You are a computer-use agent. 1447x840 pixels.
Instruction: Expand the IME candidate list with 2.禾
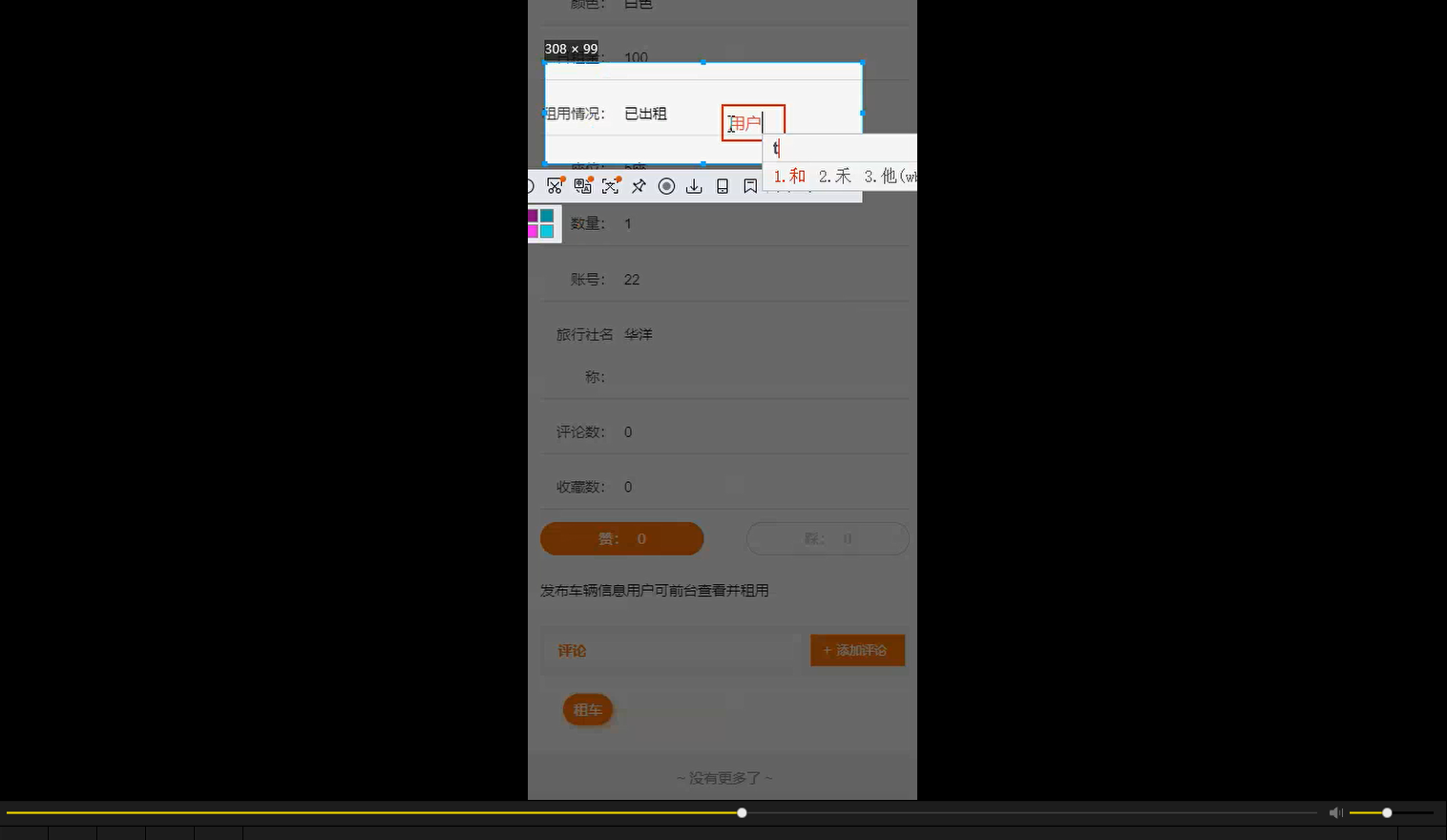[x=834, y=176]
